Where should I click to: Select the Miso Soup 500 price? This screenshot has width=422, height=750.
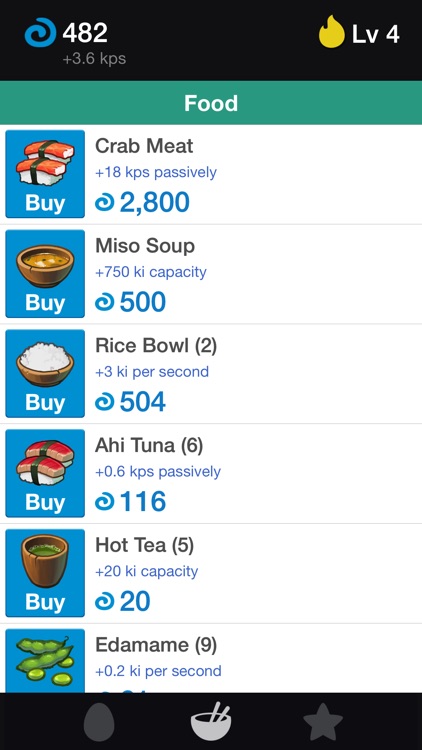tap(130, 302)
